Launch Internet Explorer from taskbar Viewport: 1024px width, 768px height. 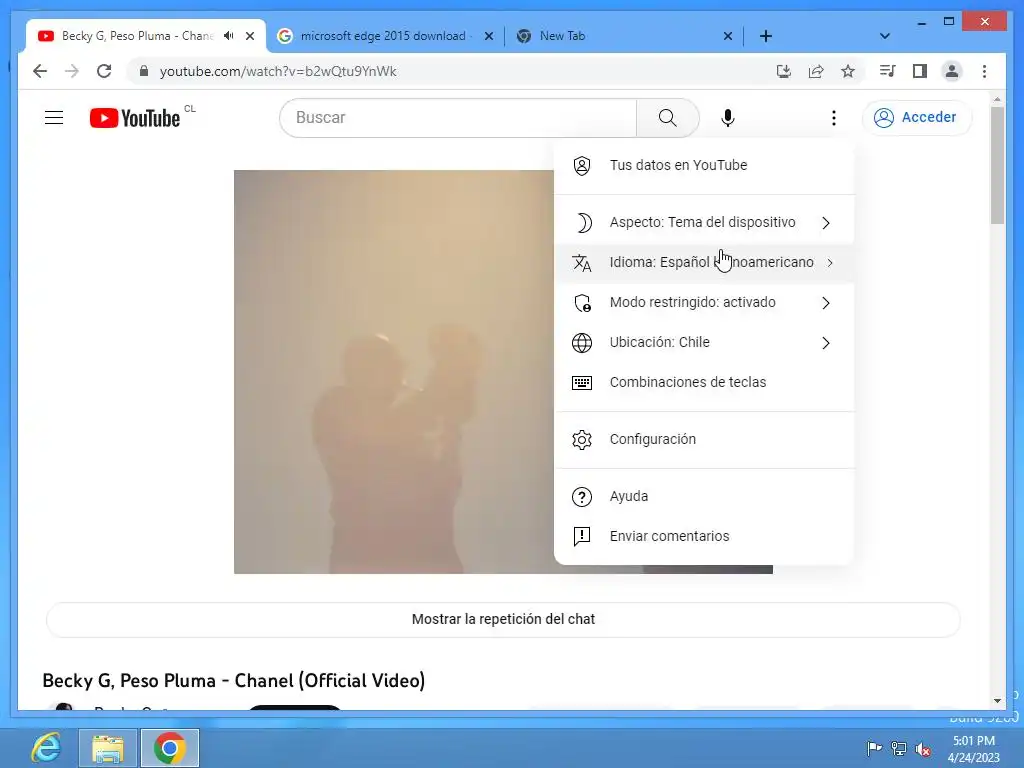(46, 748)
